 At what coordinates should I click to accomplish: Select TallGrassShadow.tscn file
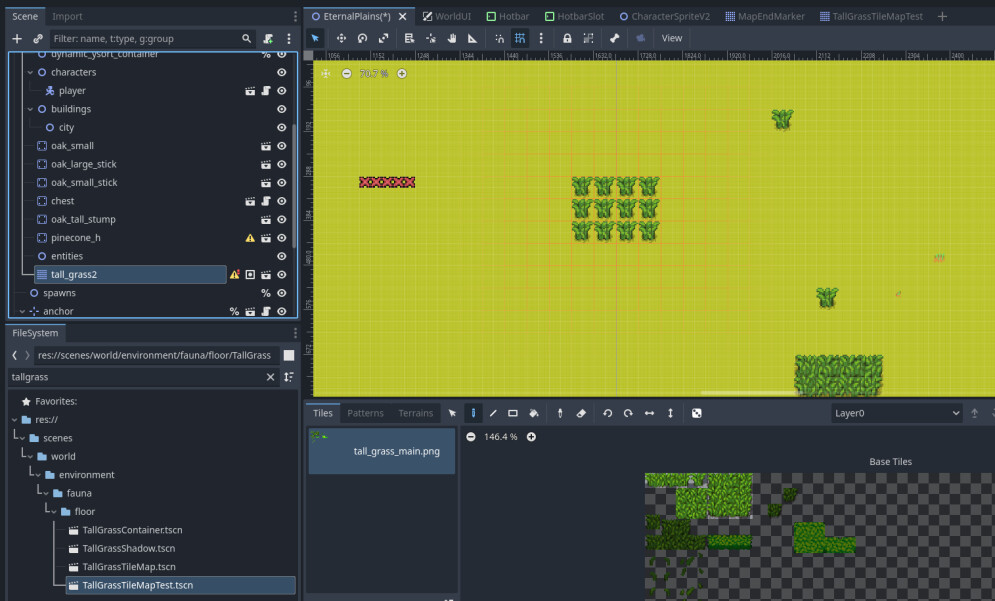coord(129,548)
